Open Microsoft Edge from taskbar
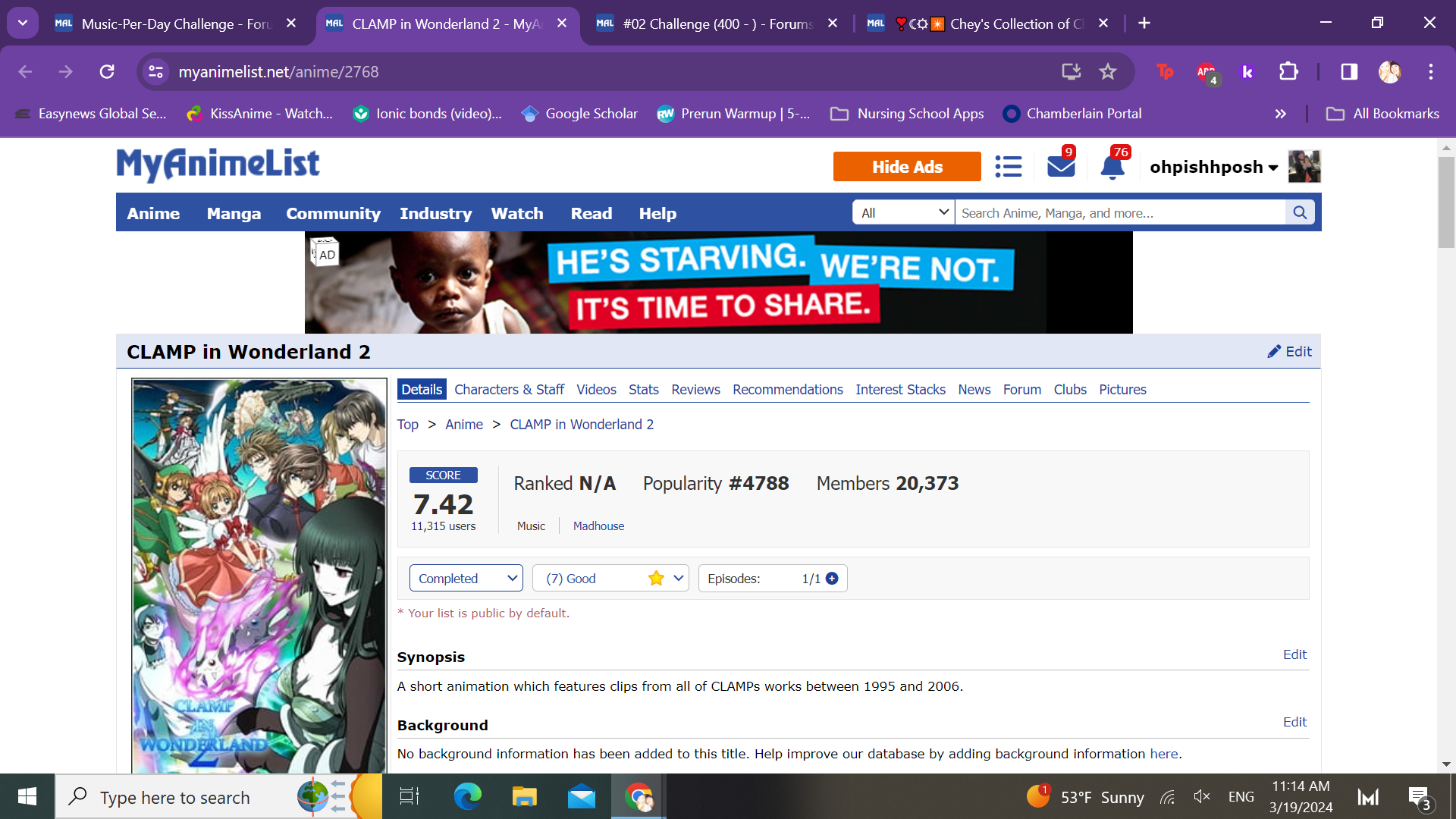Viewport: 1456px width, 819px height. point(467,797)
